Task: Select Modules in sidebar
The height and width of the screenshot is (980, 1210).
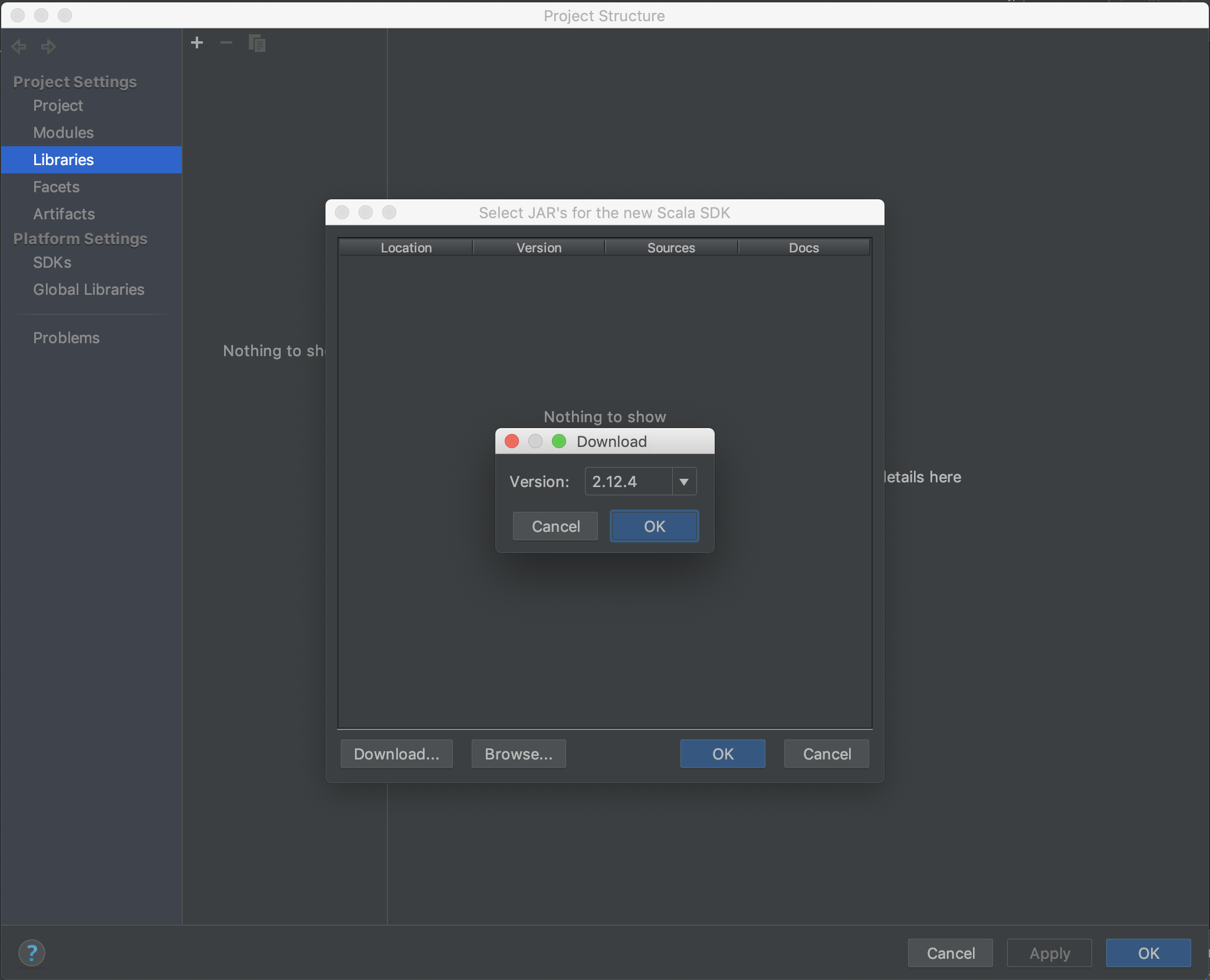Action: point(91,133)
